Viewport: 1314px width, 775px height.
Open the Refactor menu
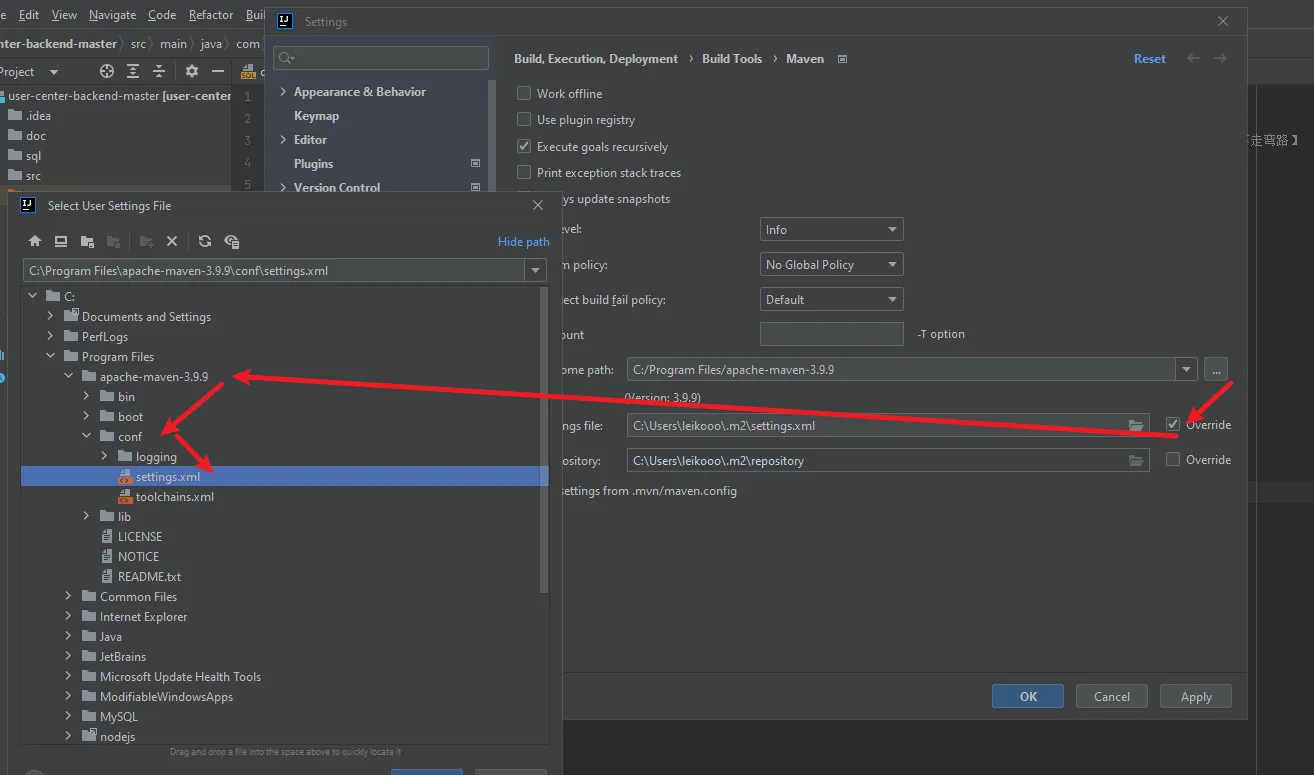(x=211, y=15)
